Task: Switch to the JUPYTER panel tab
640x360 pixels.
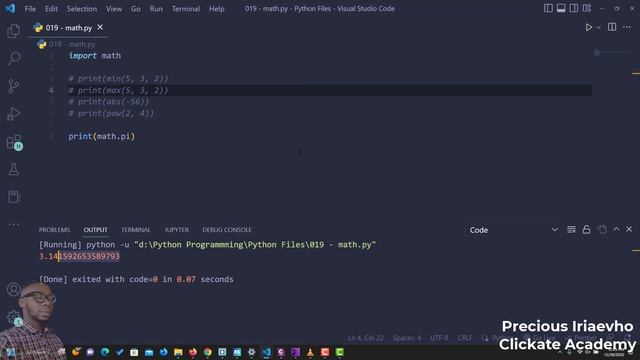Action: coord(177,230)
